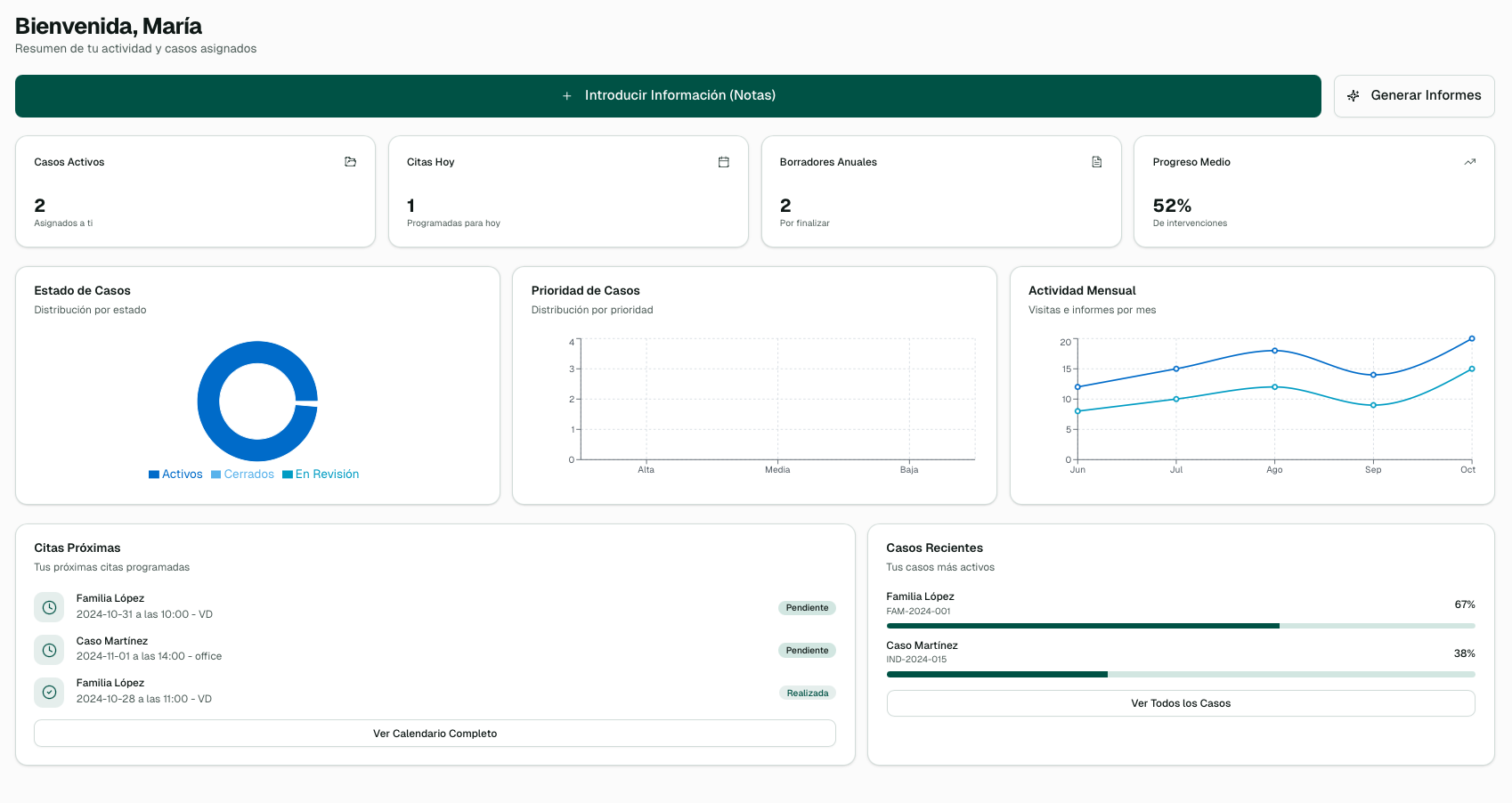Click the plus icon in Introducir Información bar
This screenshot has height=803, width=1512.
tap(566, 95)
